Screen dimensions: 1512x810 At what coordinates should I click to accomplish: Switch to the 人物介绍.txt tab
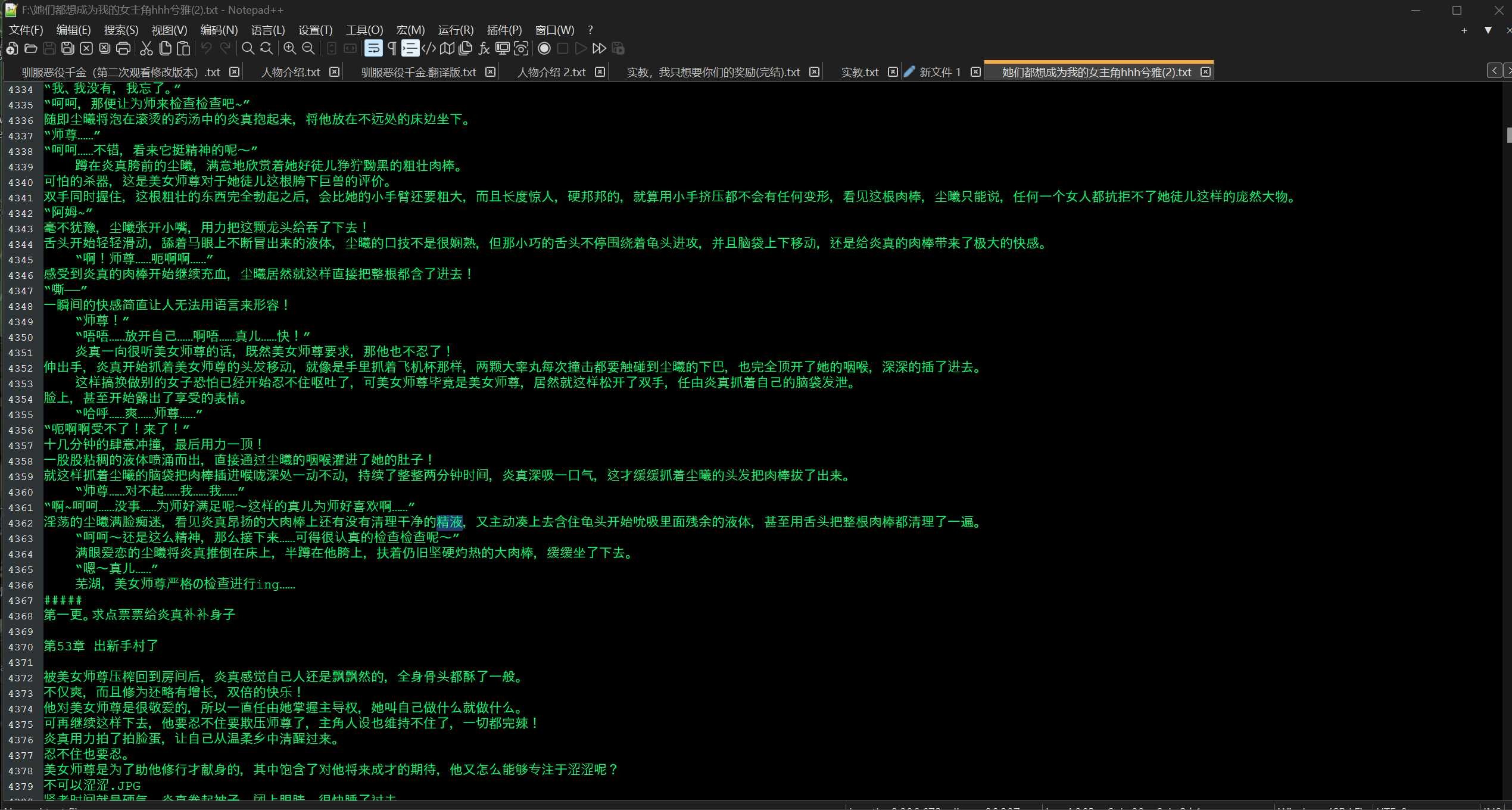click(x=291, y=72)
